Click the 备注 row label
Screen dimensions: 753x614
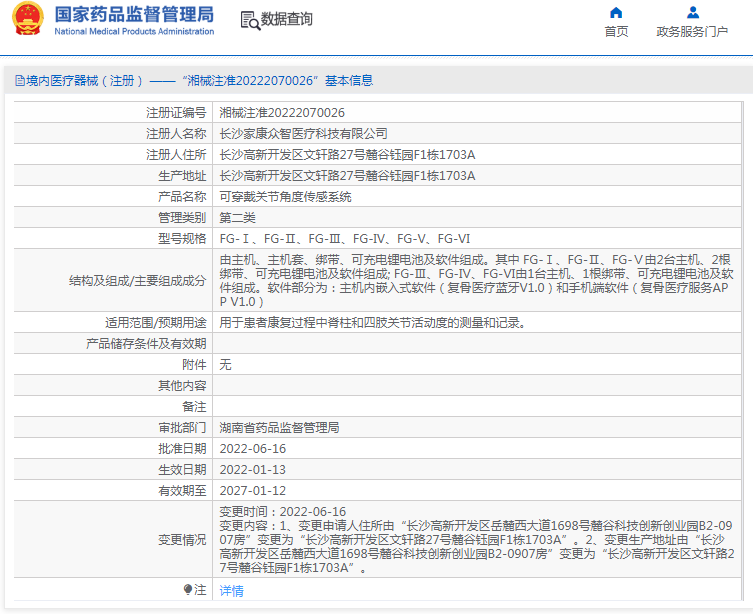tap(194, 407)
